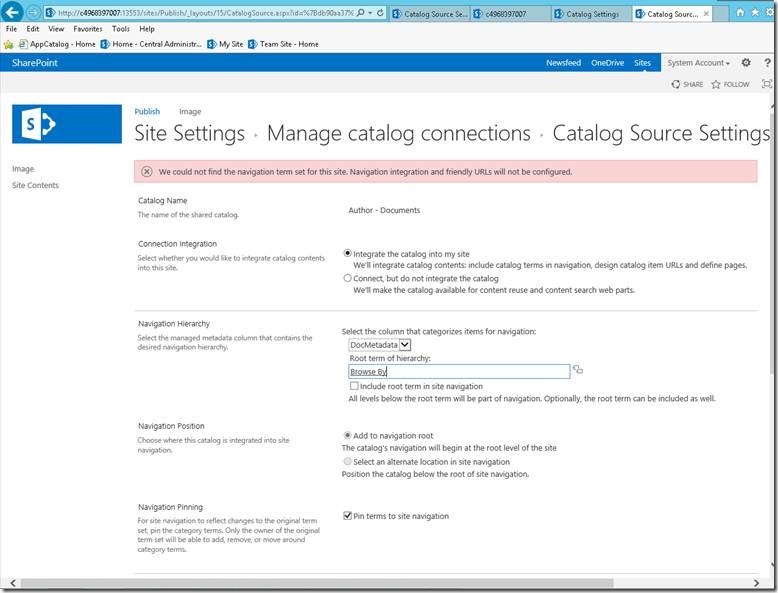Add to favorites bar star icon
Screen dimensions: 778x593
coord(8,44)
